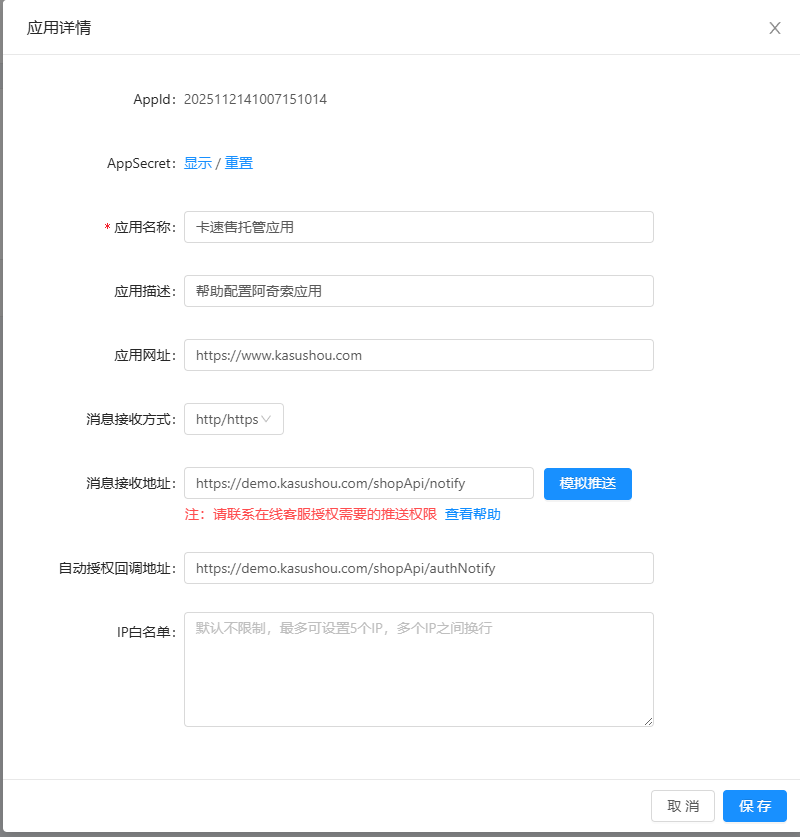Click the 重置 link for AppSecret
This screenshot has height=837, width=800.
[238, 163]
